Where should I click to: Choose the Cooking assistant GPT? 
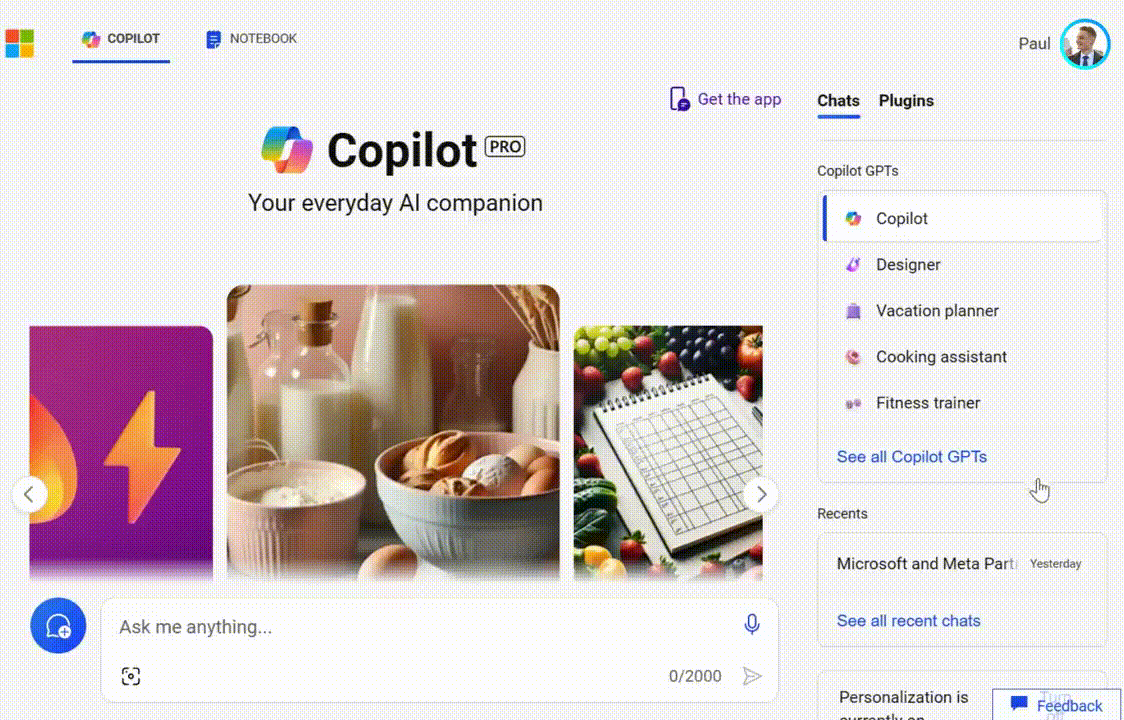coord(962,356)
